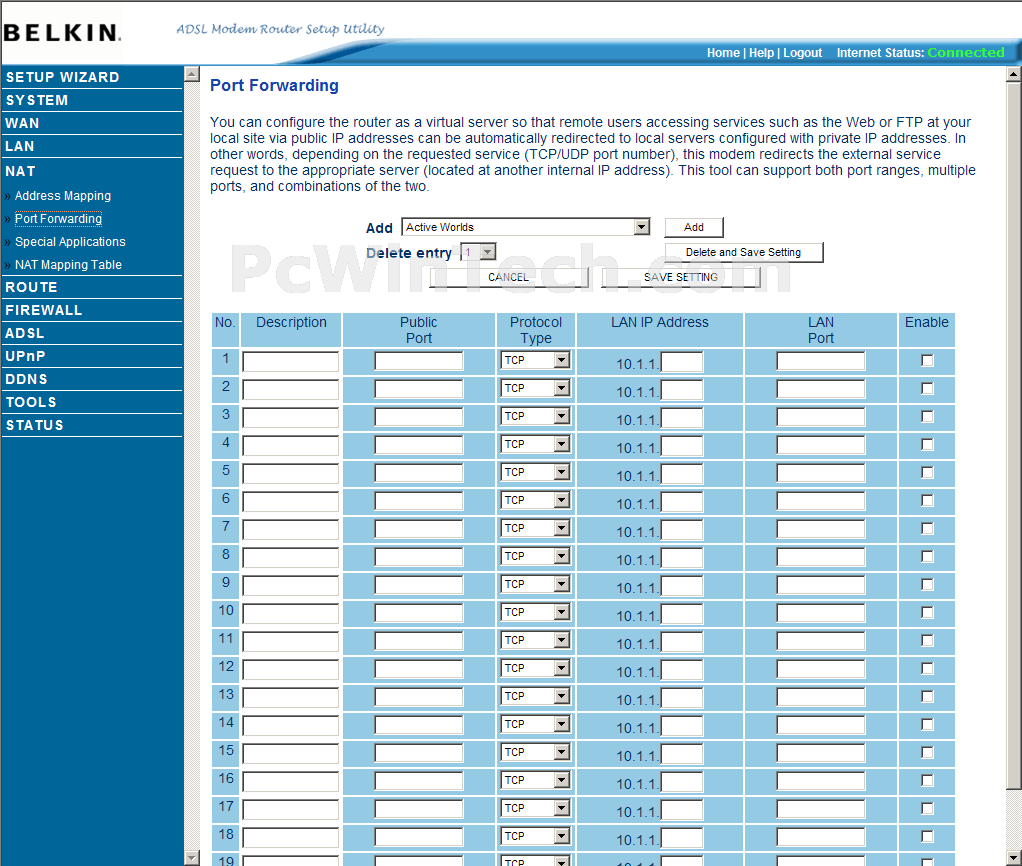Open the Port Forwarding sidebar link

pyautogui.click(x=58, y=219)
